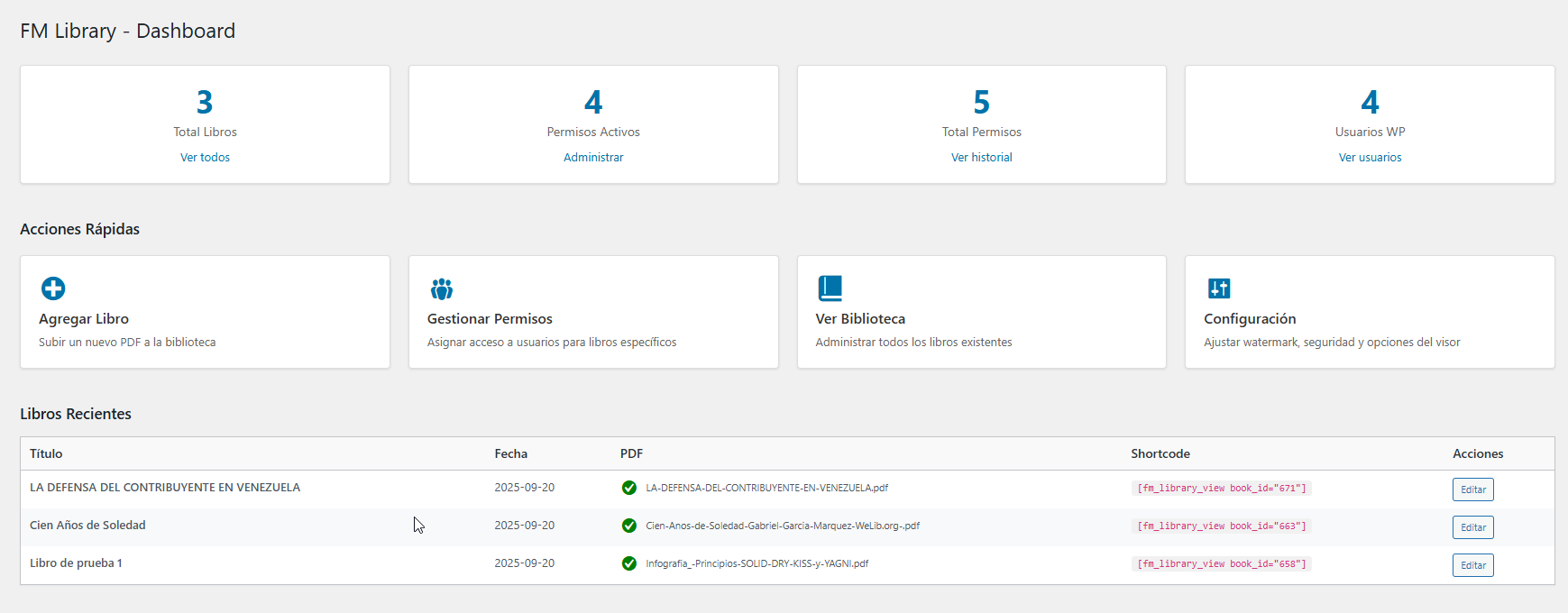Edit LA DEFENSA DEL CONTRIBUYENTE book

tap(1472, 489)
